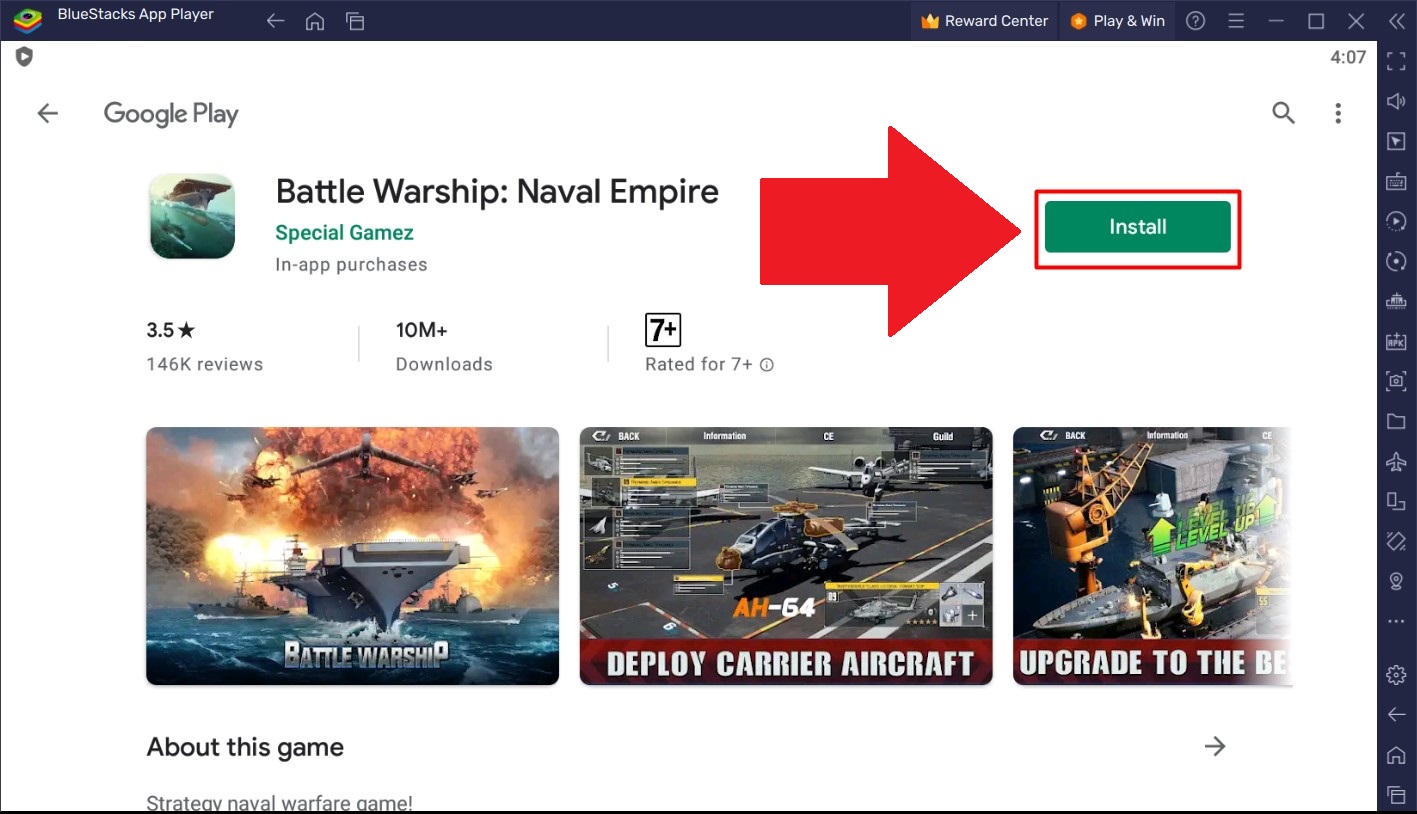
Task: Click the volume speaker icon in the sidebar
Action: [1396, 101]
